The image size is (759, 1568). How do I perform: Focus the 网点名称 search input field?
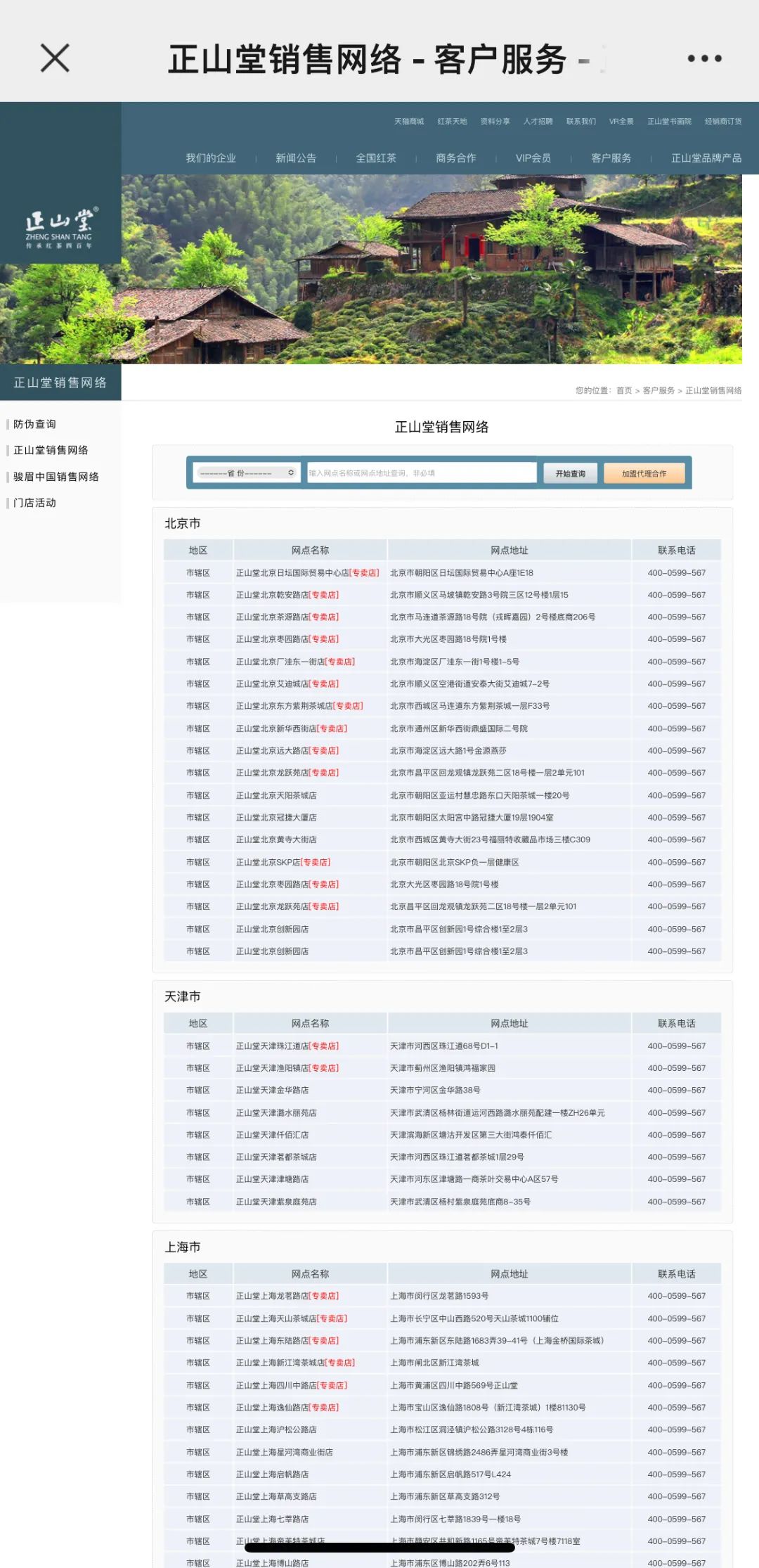click(x=422, y=473)
